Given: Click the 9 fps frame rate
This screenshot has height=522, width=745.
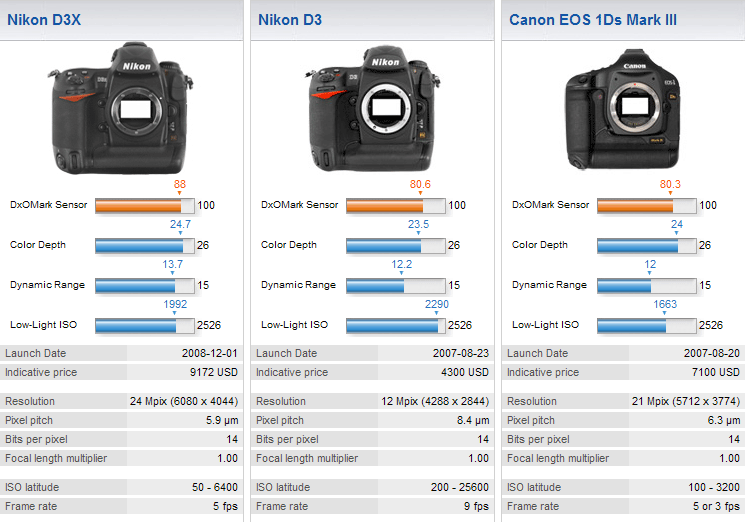Looking at the screenshot, I should pyautogui.click(x=476, y=506).
